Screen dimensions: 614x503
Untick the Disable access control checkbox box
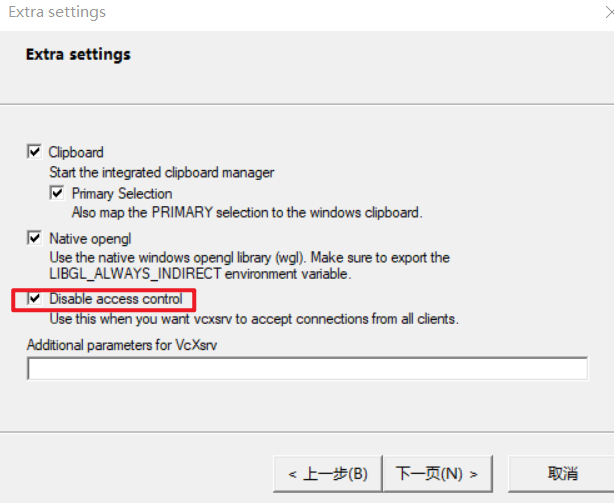(x=34, y=299)
